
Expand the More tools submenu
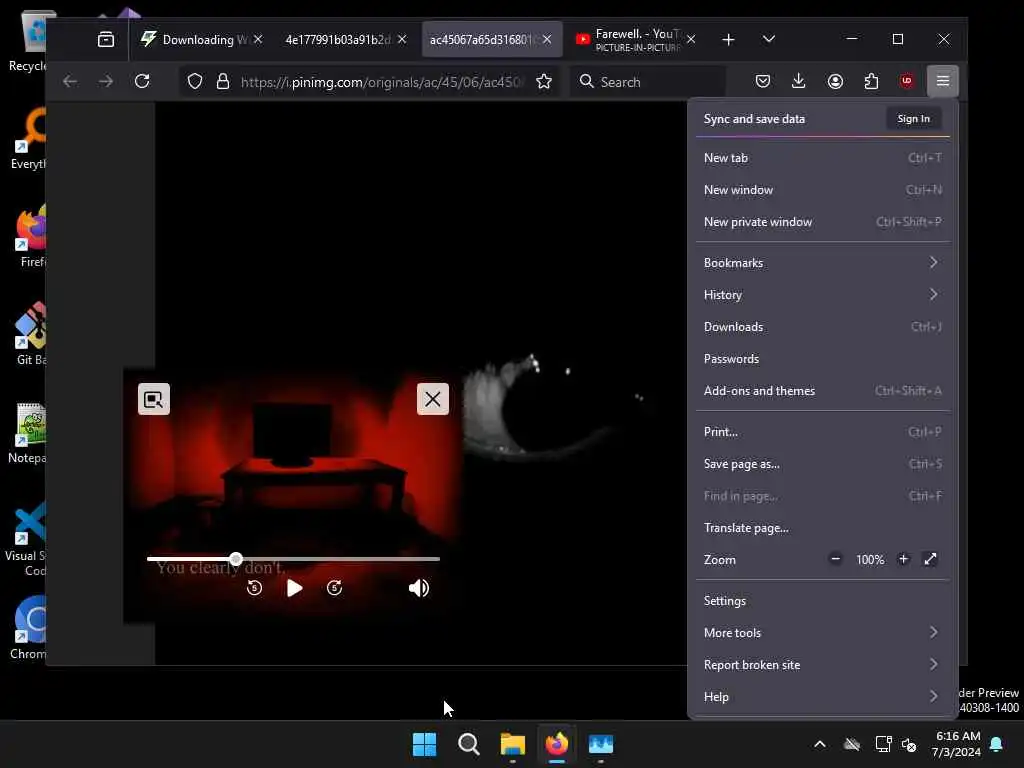(x=822, y=632)
